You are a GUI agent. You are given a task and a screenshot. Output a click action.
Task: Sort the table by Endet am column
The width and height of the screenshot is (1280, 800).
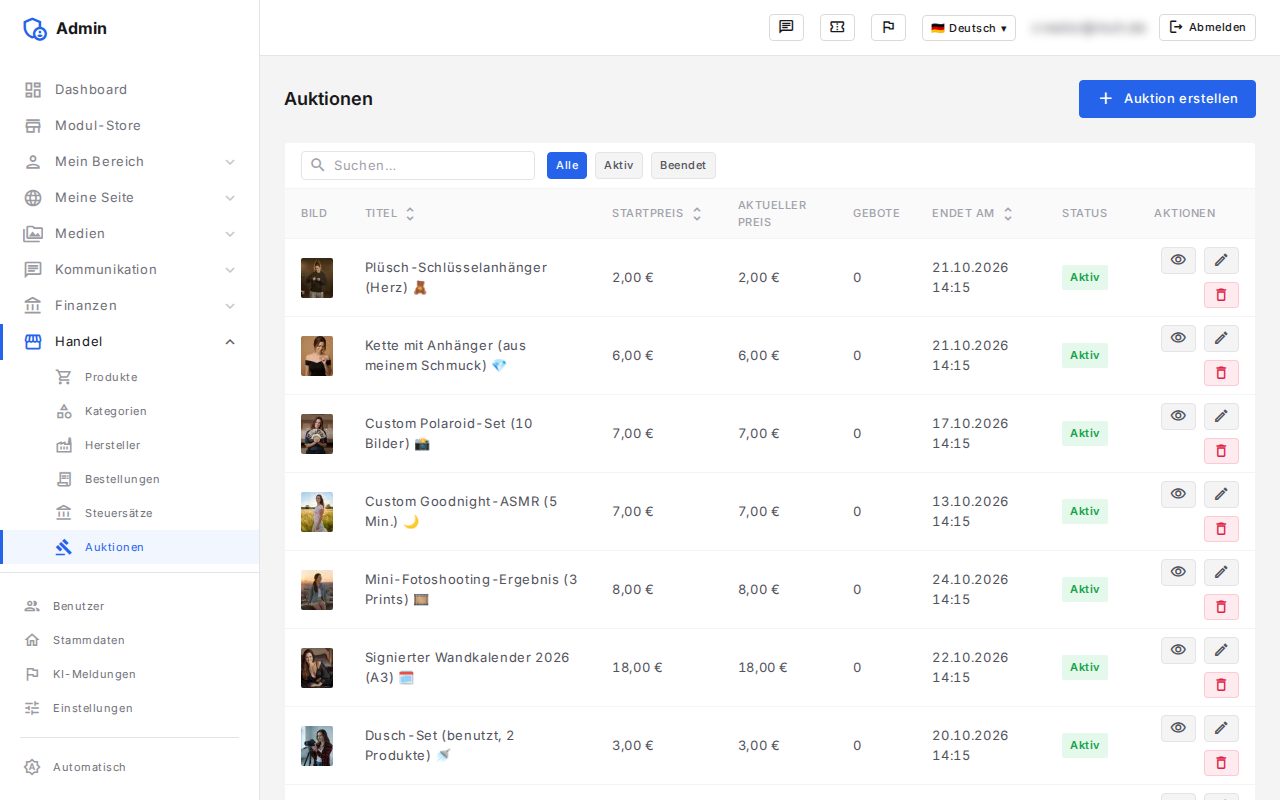coord(973,213)
